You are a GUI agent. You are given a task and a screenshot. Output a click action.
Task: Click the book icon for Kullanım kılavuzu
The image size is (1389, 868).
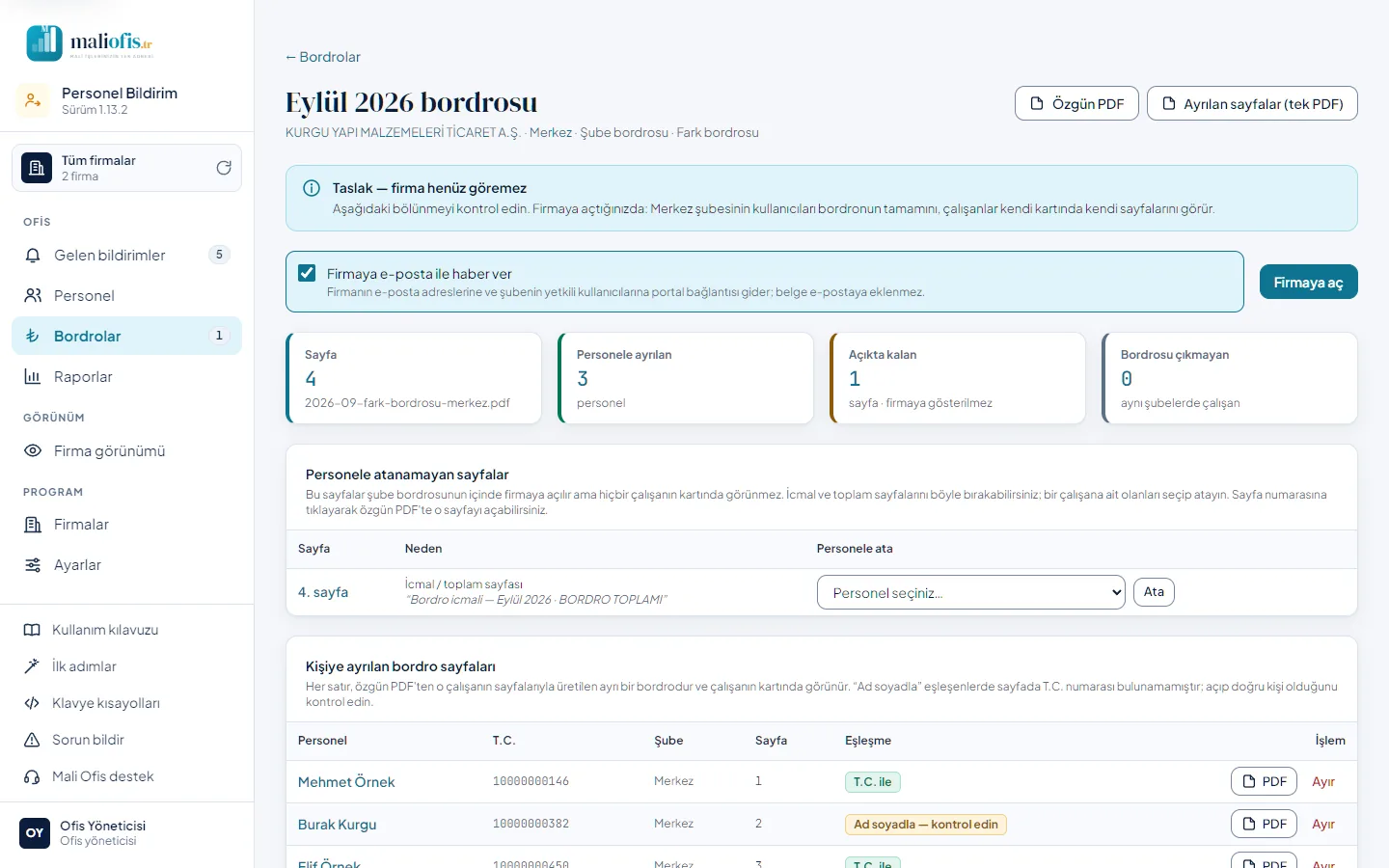click(x=32, y=630)
